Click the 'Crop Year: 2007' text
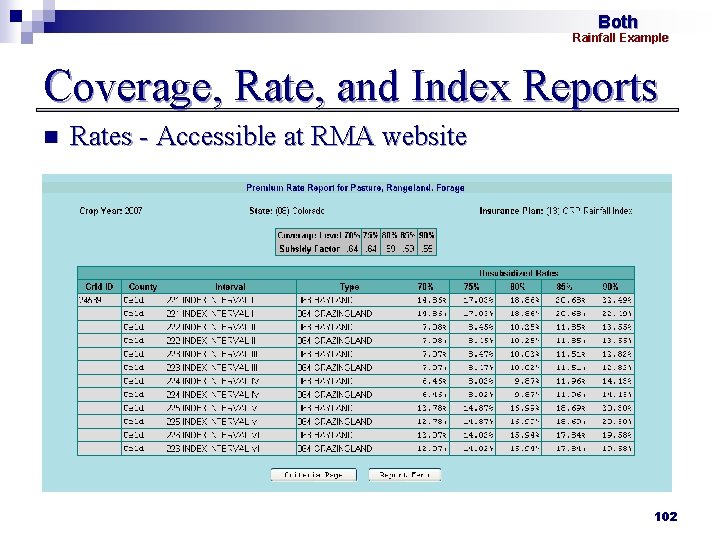This screenshot has width=720, height=540. point(111,211)
